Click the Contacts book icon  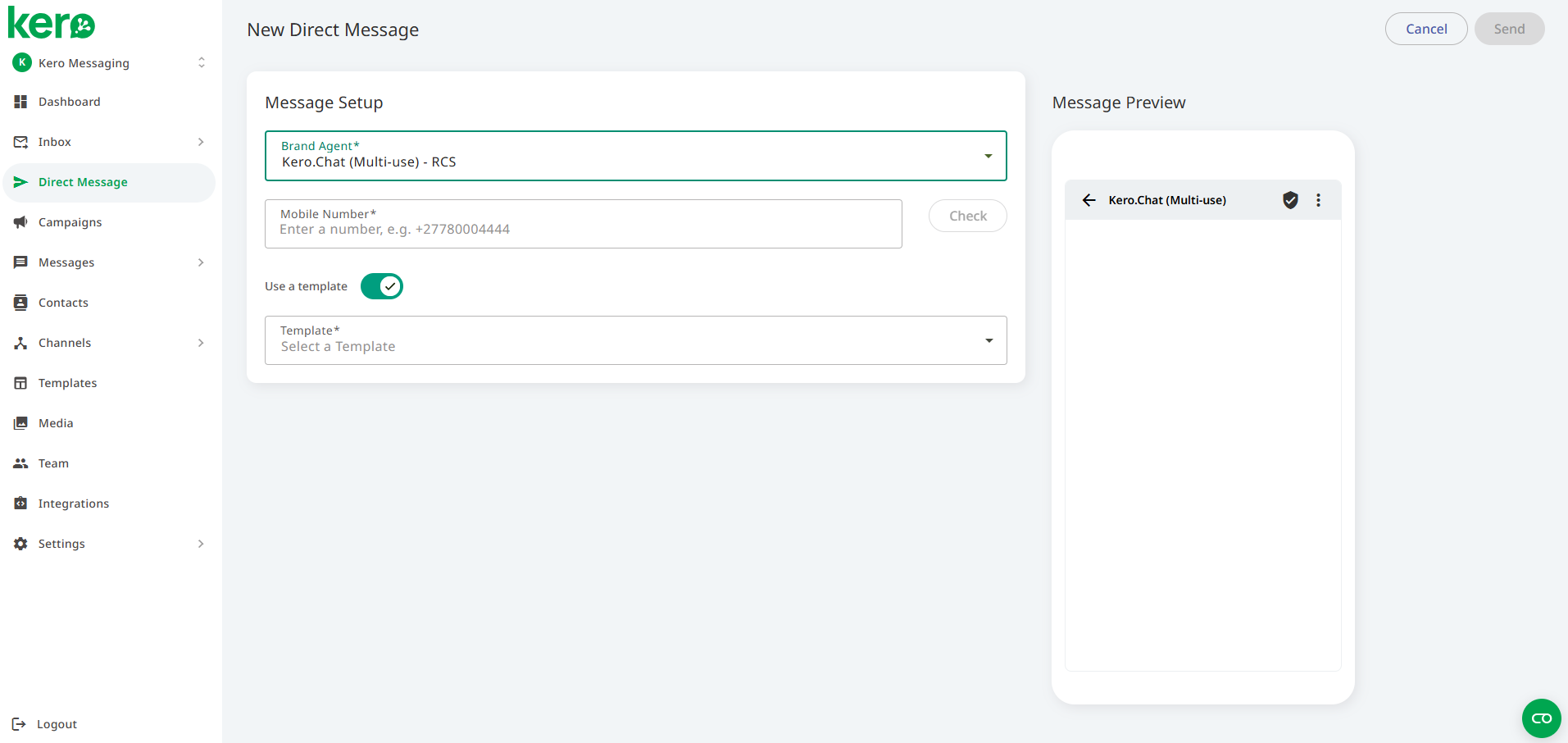click(x=20, y=303)
